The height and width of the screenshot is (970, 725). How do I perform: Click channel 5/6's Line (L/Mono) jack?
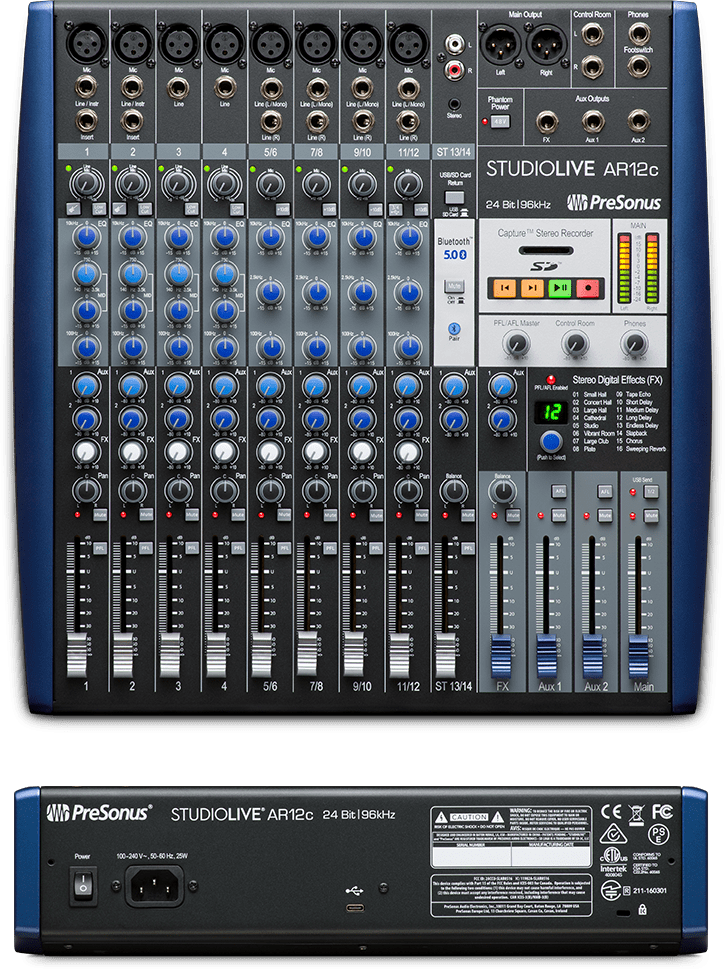[x=270, y=88]
